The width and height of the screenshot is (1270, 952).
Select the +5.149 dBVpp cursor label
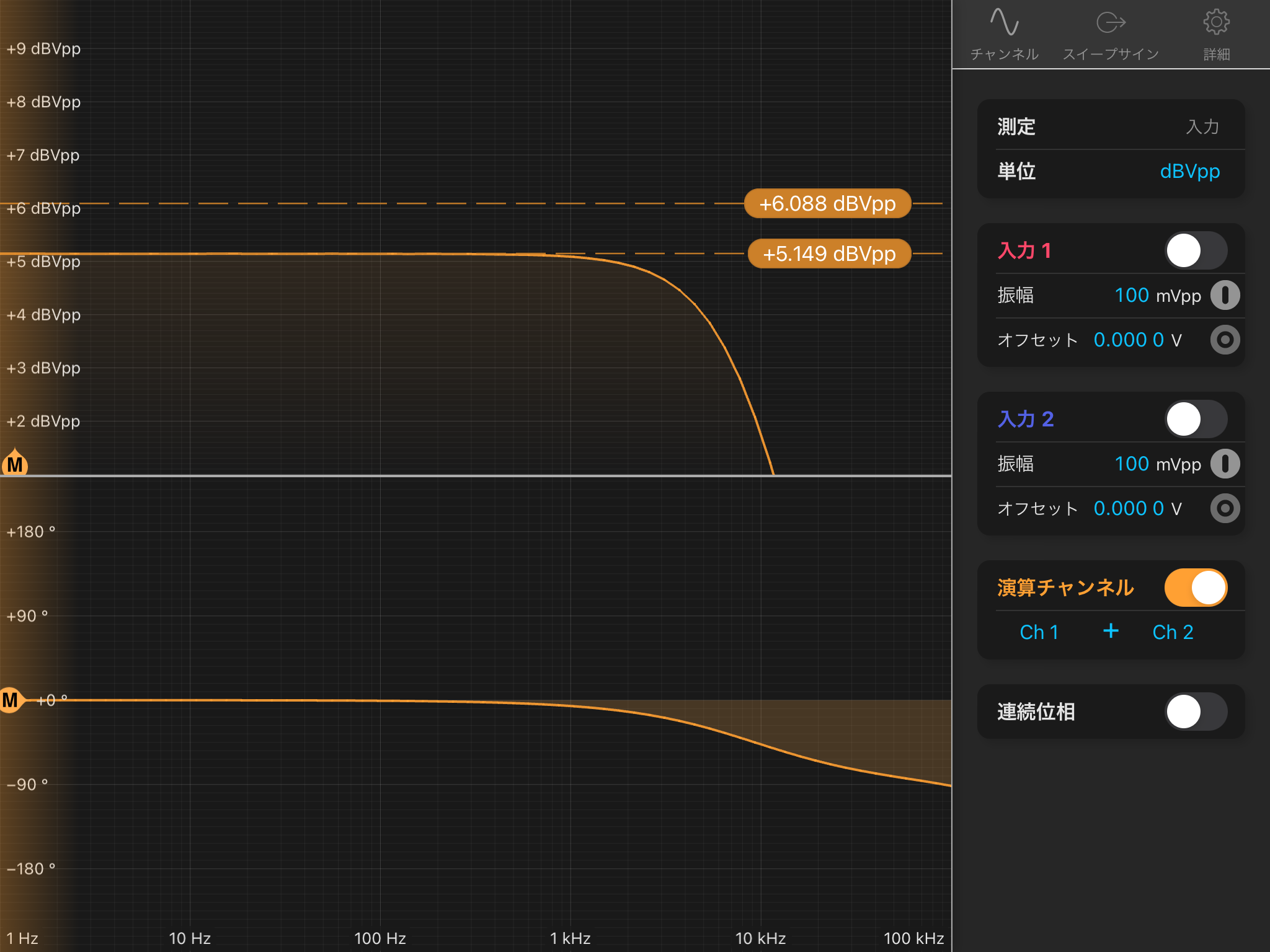coord(829,253)
